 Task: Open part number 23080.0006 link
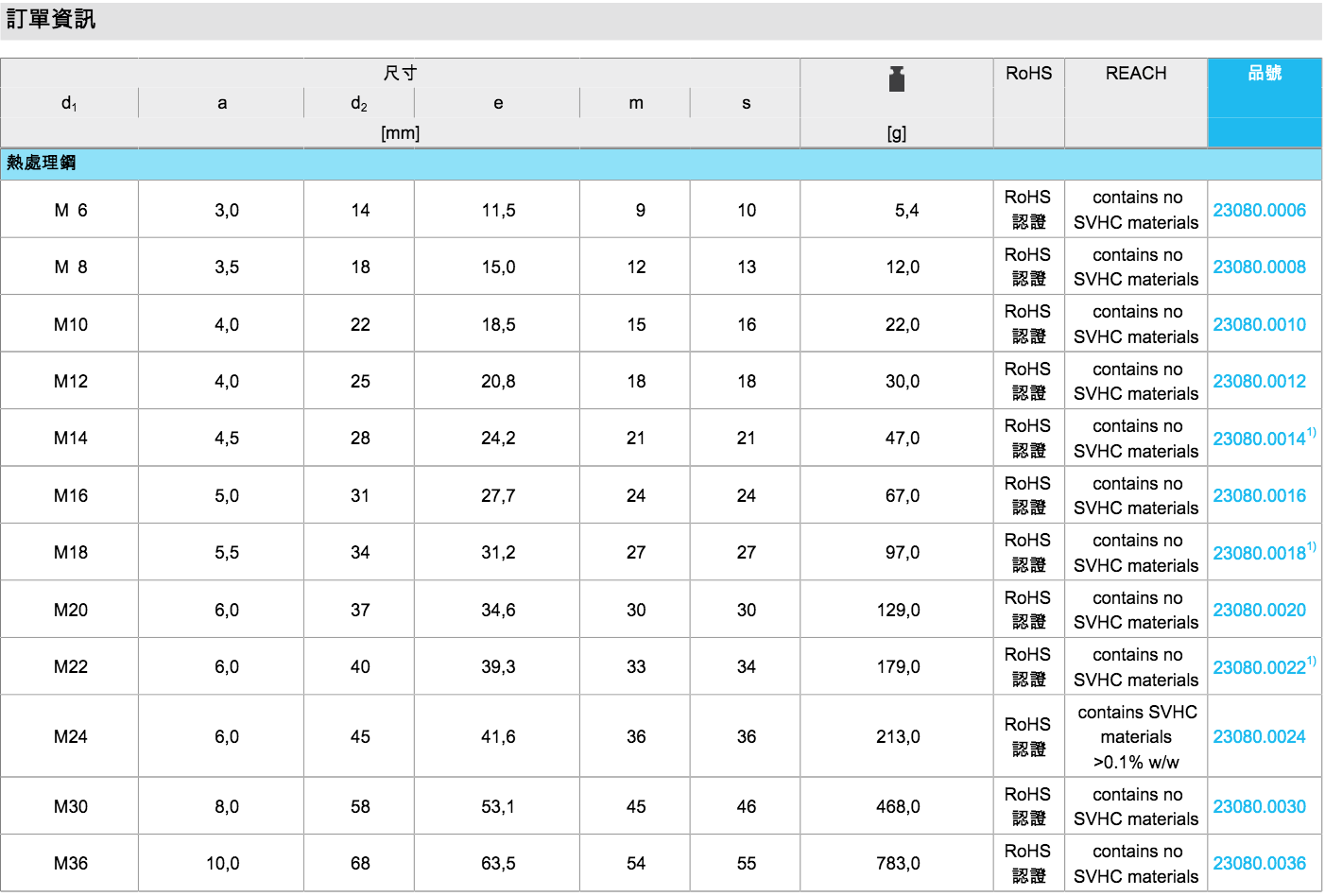(1259, 210)
